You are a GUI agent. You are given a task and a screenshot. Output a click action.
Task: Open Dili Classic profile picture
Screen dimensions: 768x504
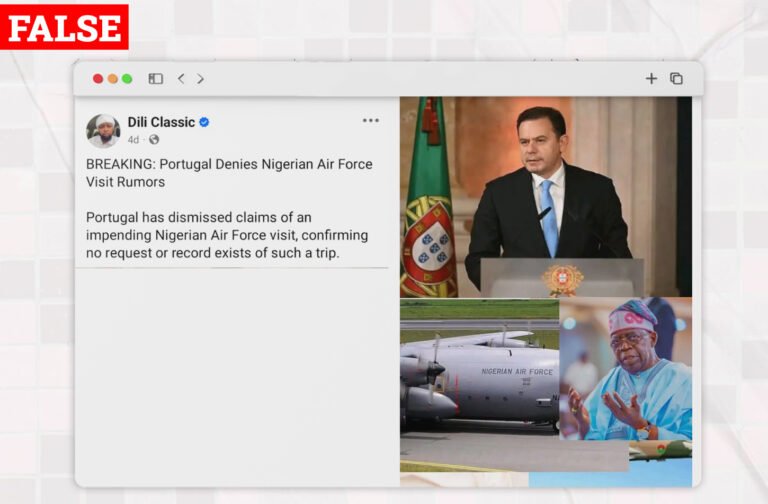[x=103, y=131]
